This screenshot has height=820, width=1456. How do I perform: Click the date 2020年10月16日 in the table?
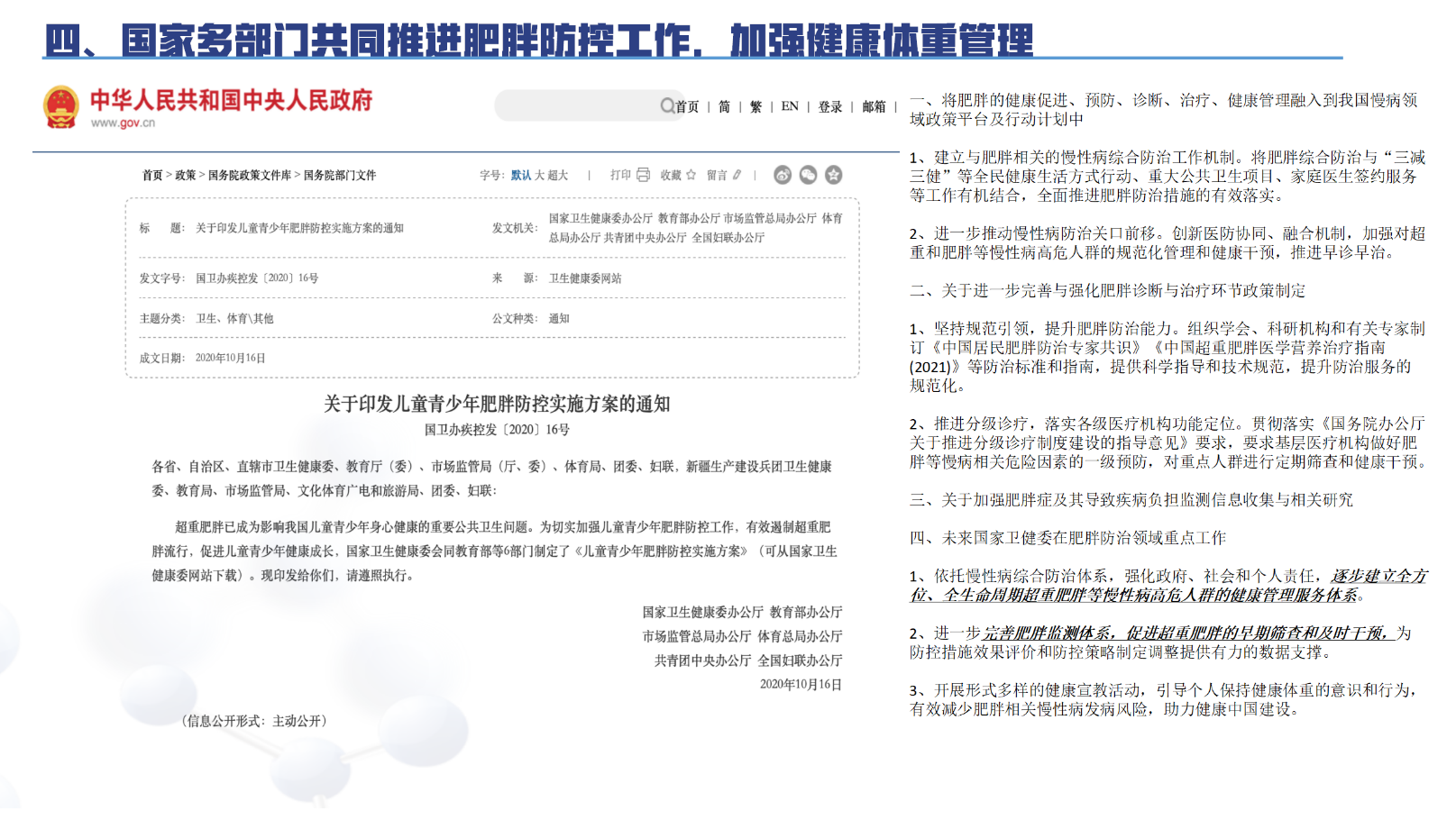231,358
